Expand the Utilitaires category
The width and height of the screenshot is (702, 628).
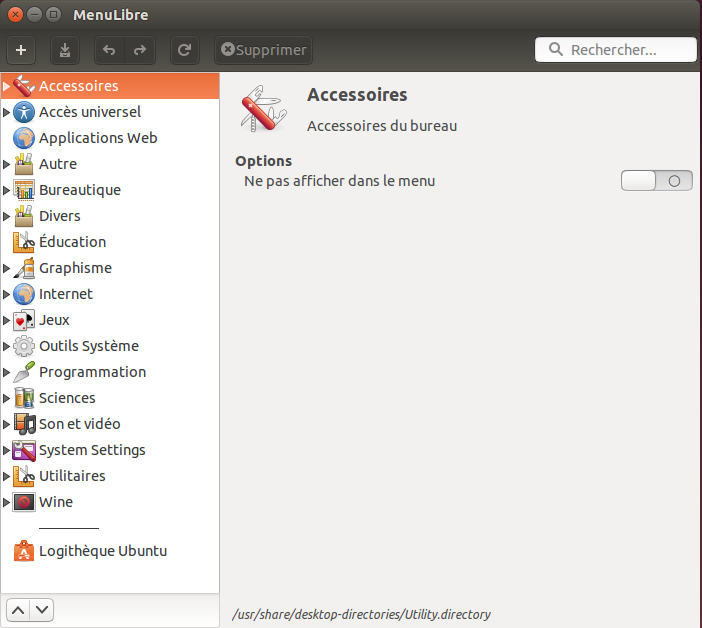coord(6,475)
